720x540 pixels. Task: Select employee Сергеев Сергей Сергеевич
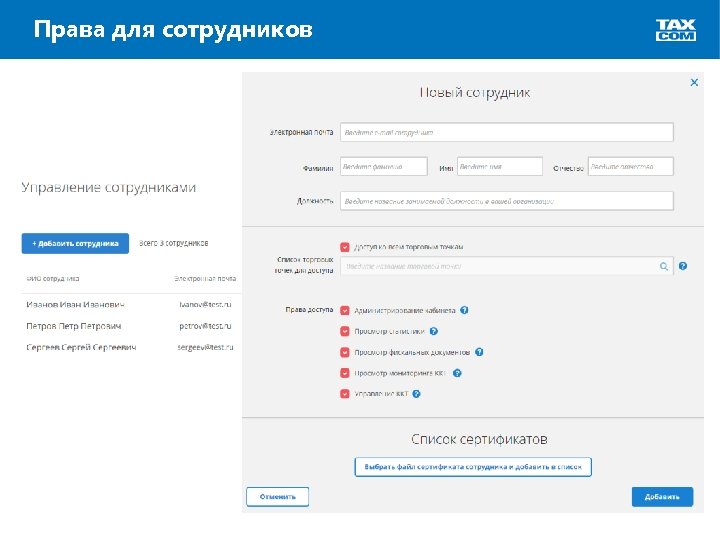click(81, 347)
